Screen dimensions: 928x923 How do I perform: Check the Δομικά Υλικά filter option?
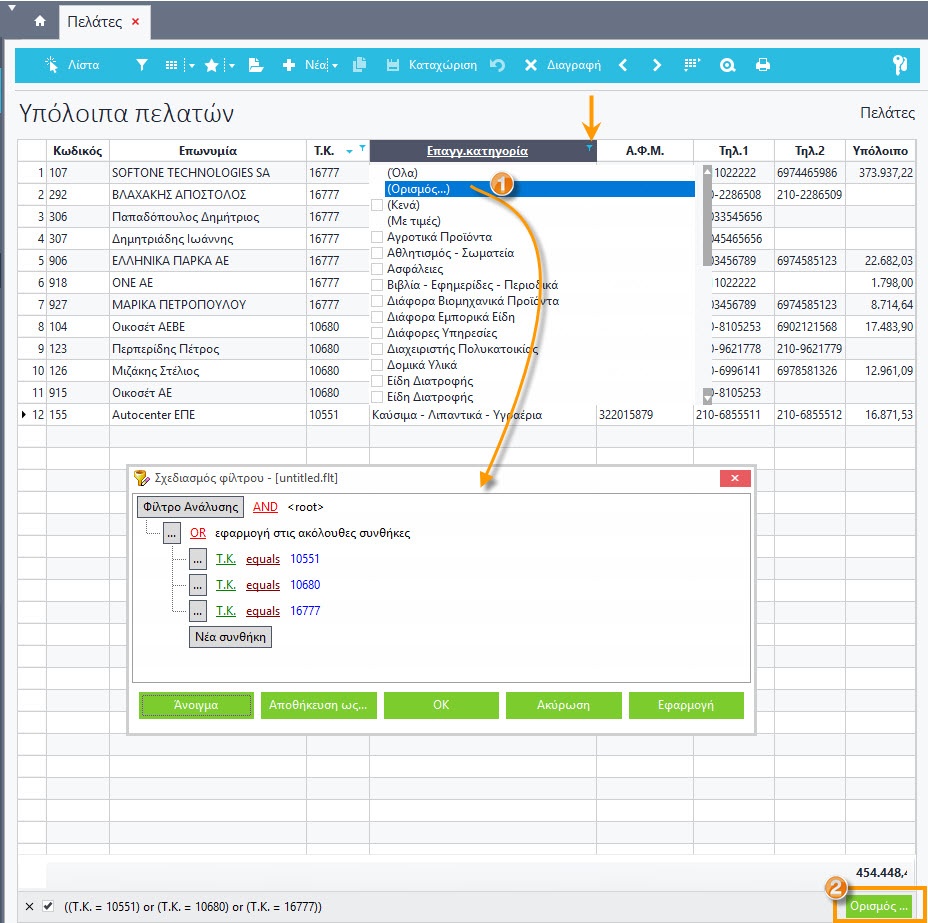(x=377, y=365)
